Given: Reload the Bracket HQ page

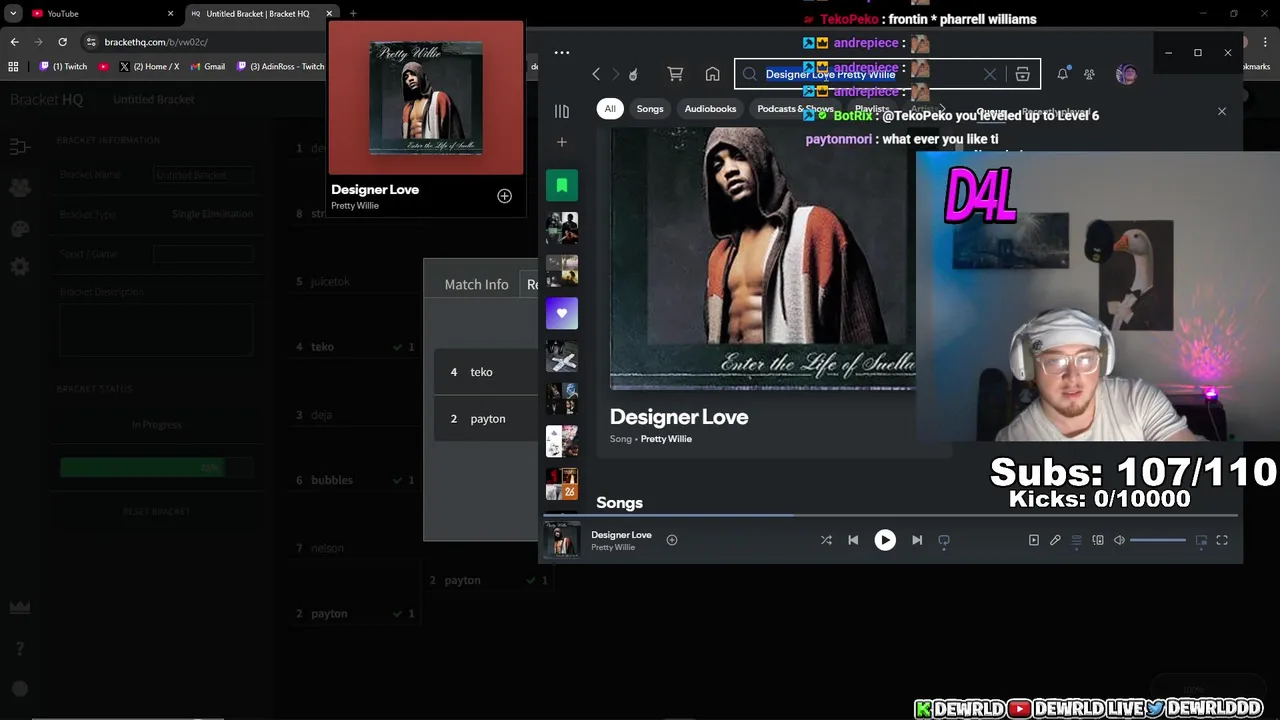Looking at the screenshot, I should (62, 42).
